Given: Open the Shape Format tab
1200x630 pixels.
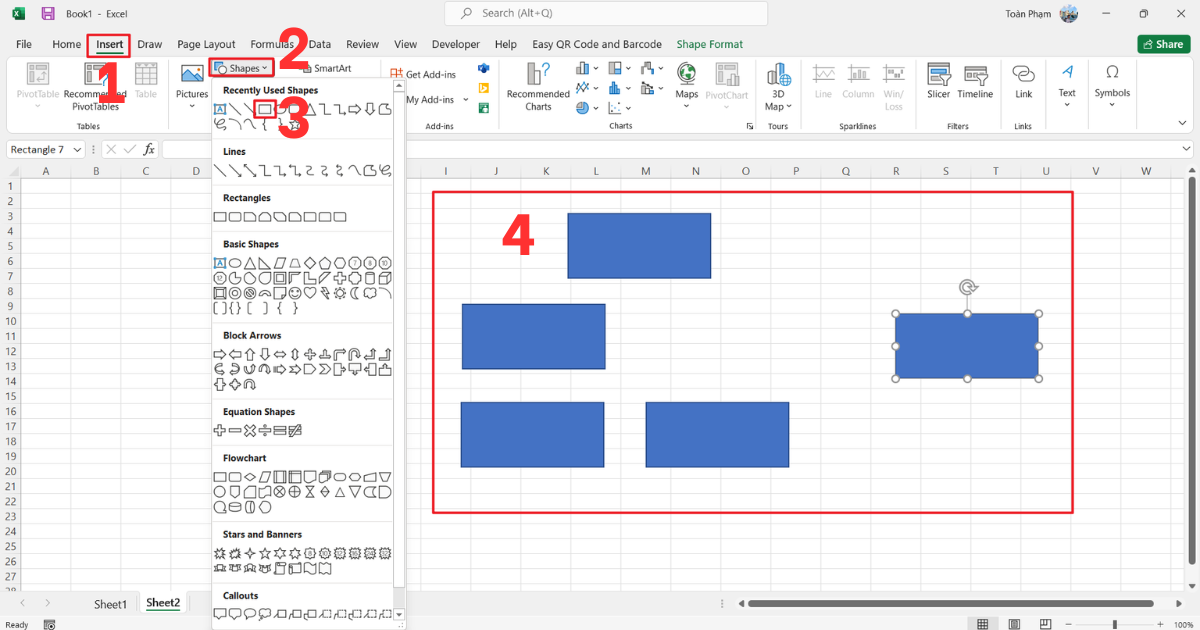Looking at the screenshot, I should (x=710, y=44).
